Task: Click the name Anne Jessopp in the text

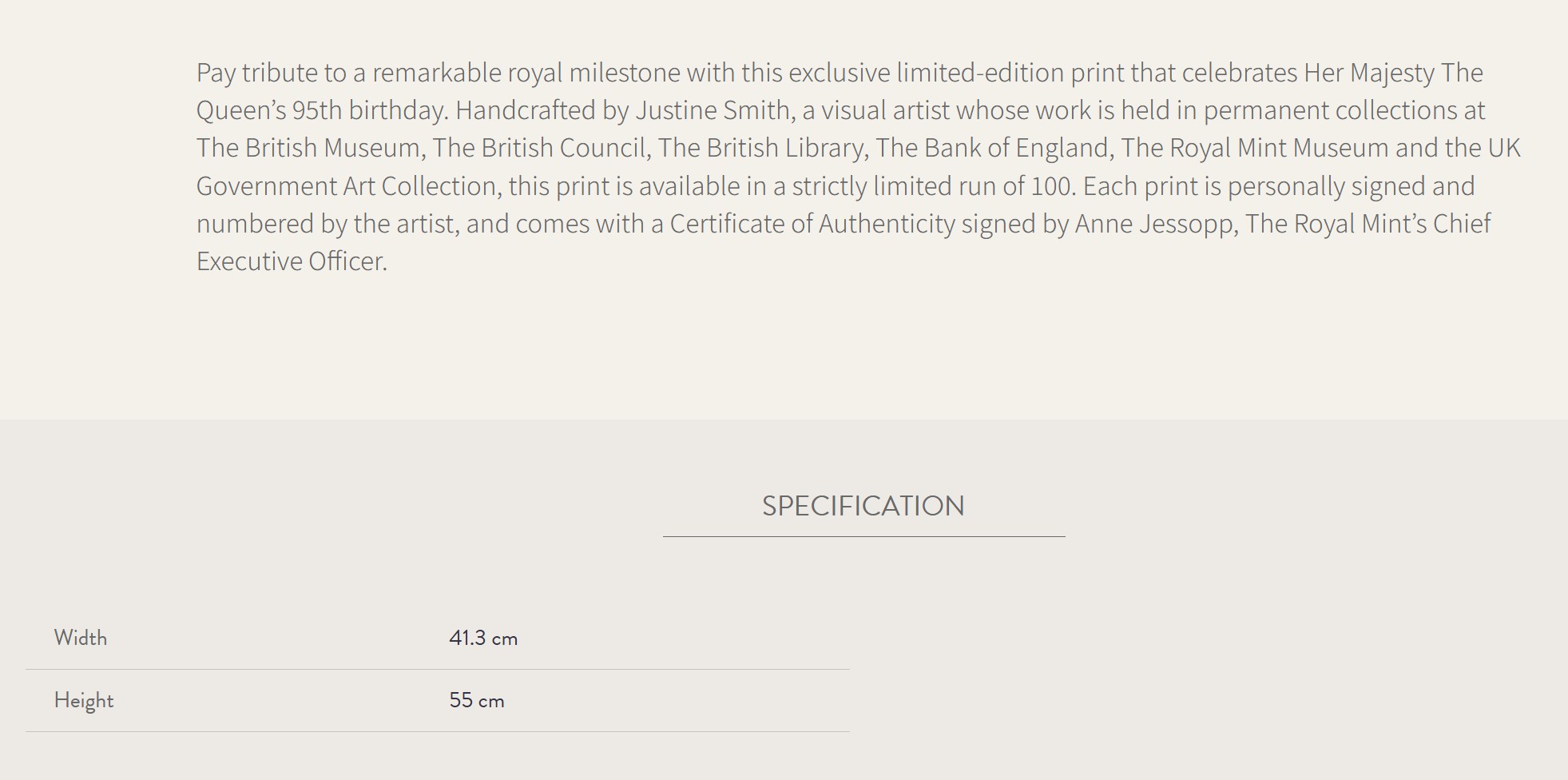Action: (1155, 224)
